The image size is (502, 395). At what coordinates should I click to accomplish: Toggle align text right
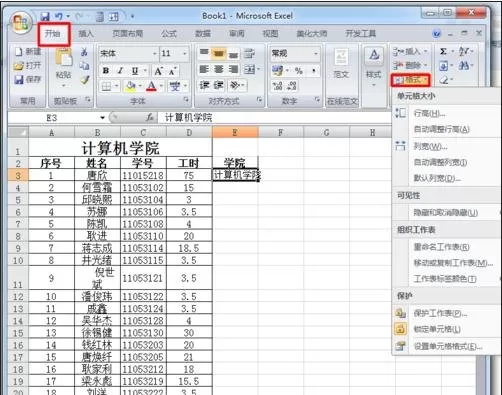coord(233,69)
